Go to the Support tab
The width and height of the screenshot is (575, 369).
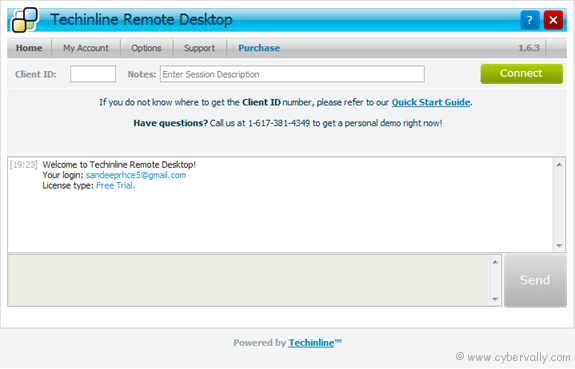coord(199,48)
